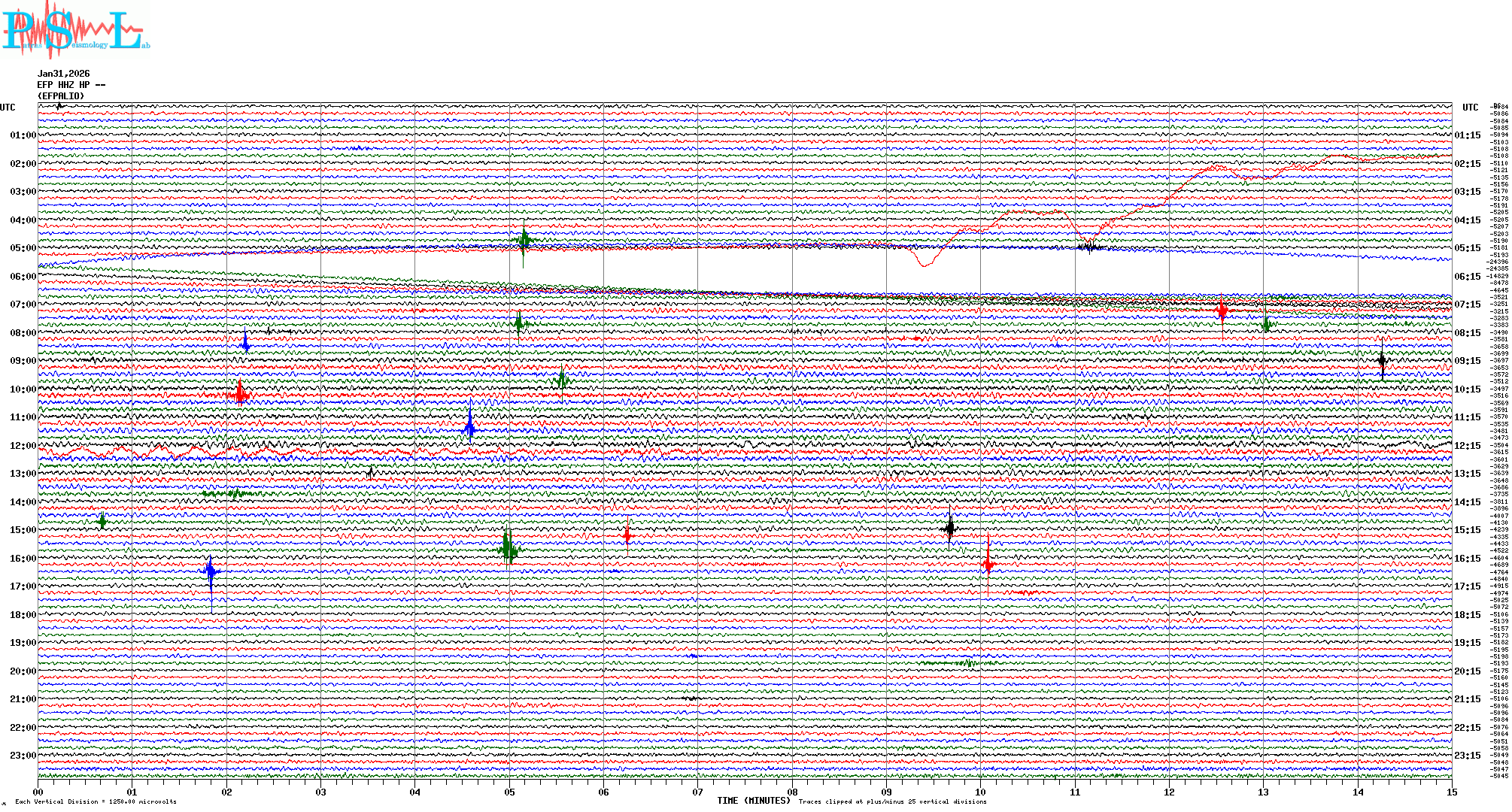Click the Jan31,2026 date label
Image resolution: width=1512 pixels, height=812 pixels.
(x=63, y=74)
